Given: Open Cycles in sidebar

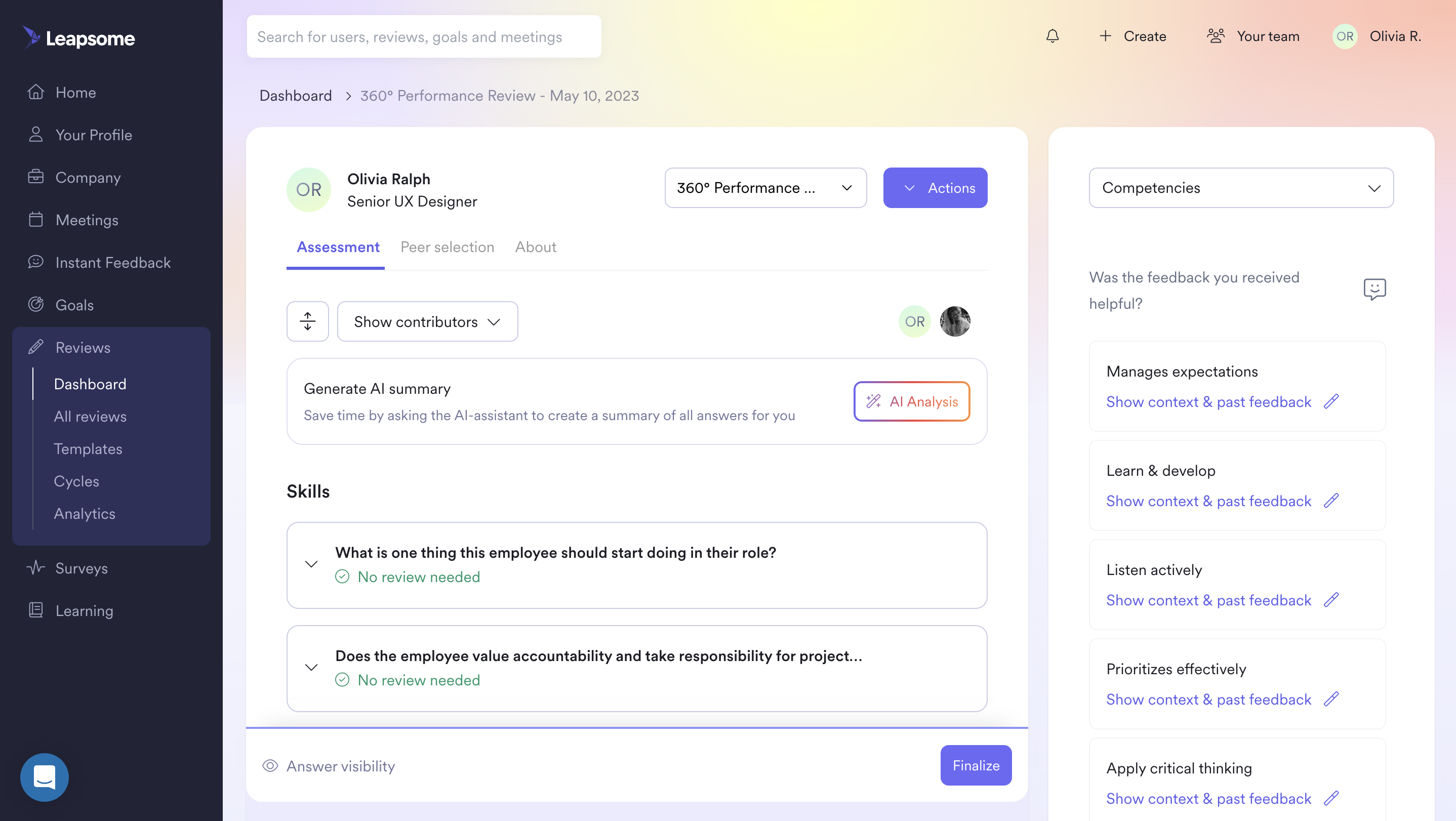Looking at the screenshot, I should pyautogui.click(x=76, y=481).
